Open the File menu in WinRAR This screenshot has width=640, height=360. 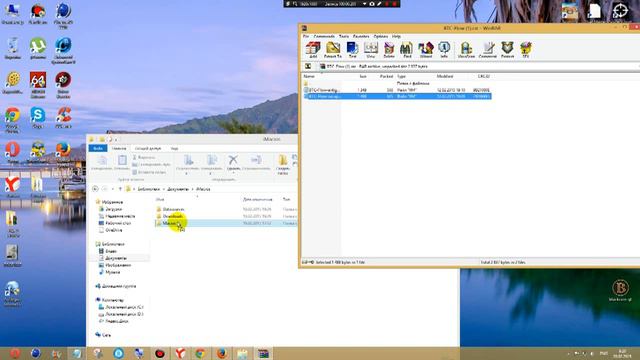(x=306, y=36)
